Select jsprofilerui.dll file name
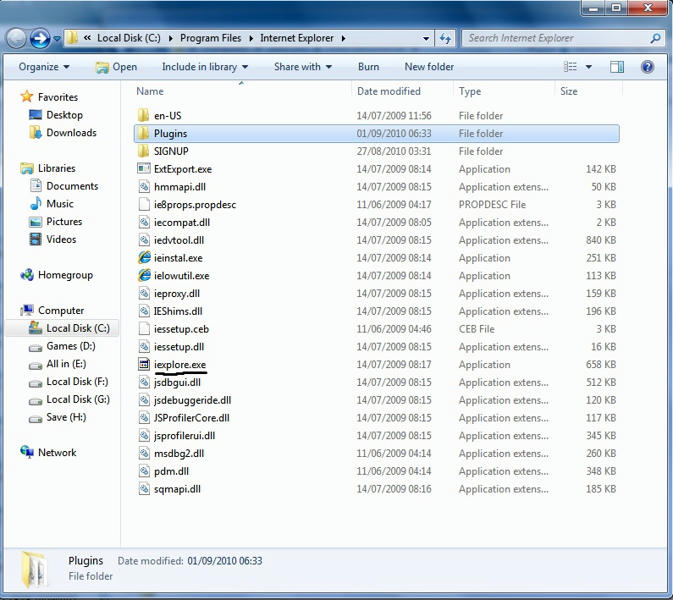This screenshot has height=600, width=673. (185, 436)
